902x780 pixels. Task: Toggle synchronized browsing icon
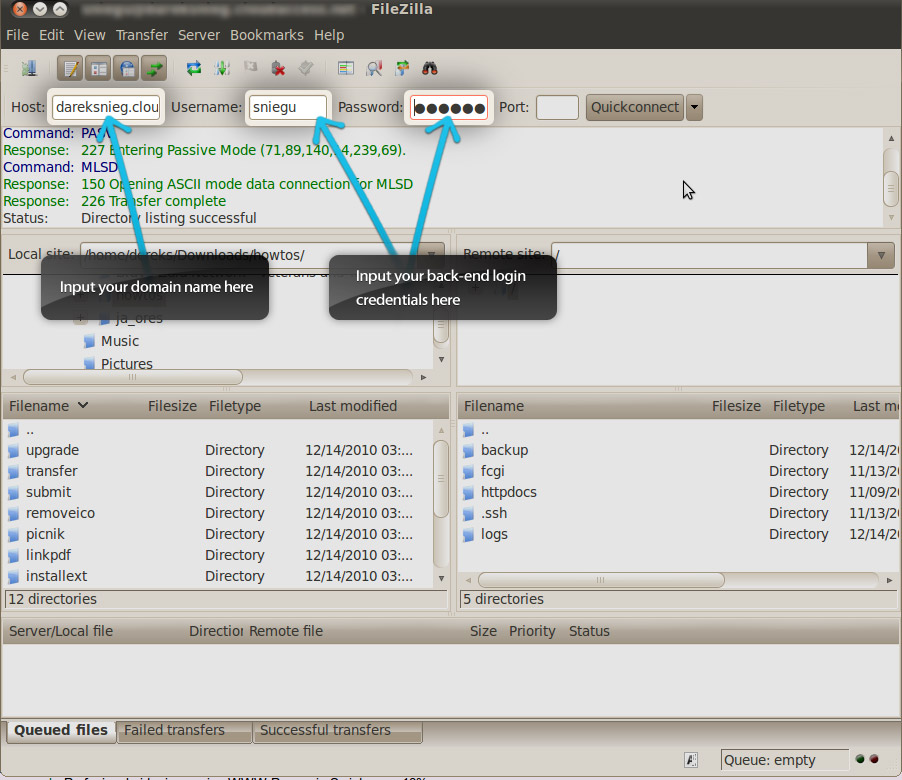pyautogui.click(x=402, y=68)
